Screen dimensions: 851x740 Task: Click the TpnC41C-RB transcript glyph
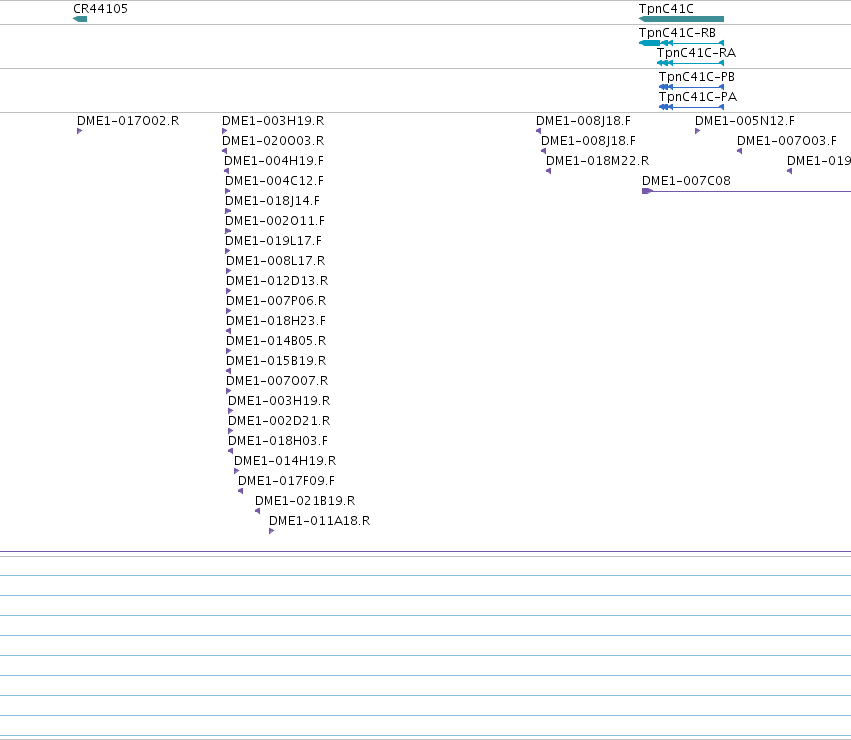681,43
